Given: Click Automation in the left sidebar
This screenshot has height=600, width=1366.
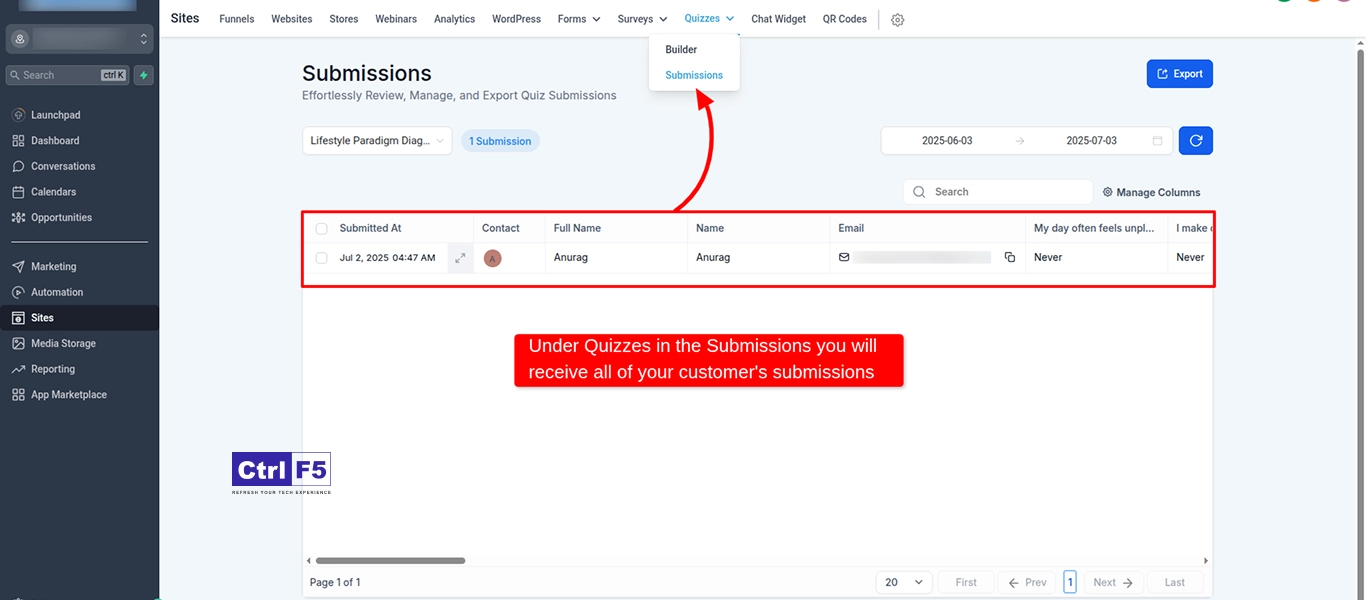Looking at the screenshot, I should point(57,292).
